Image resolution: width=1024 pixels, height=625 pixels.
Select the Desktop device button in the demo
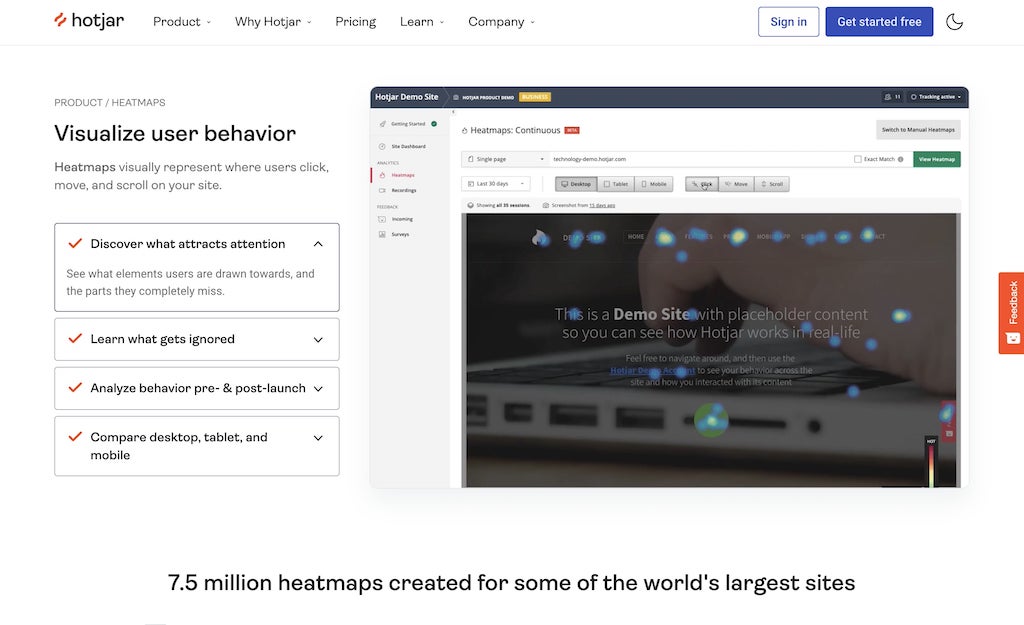[576, 184]
